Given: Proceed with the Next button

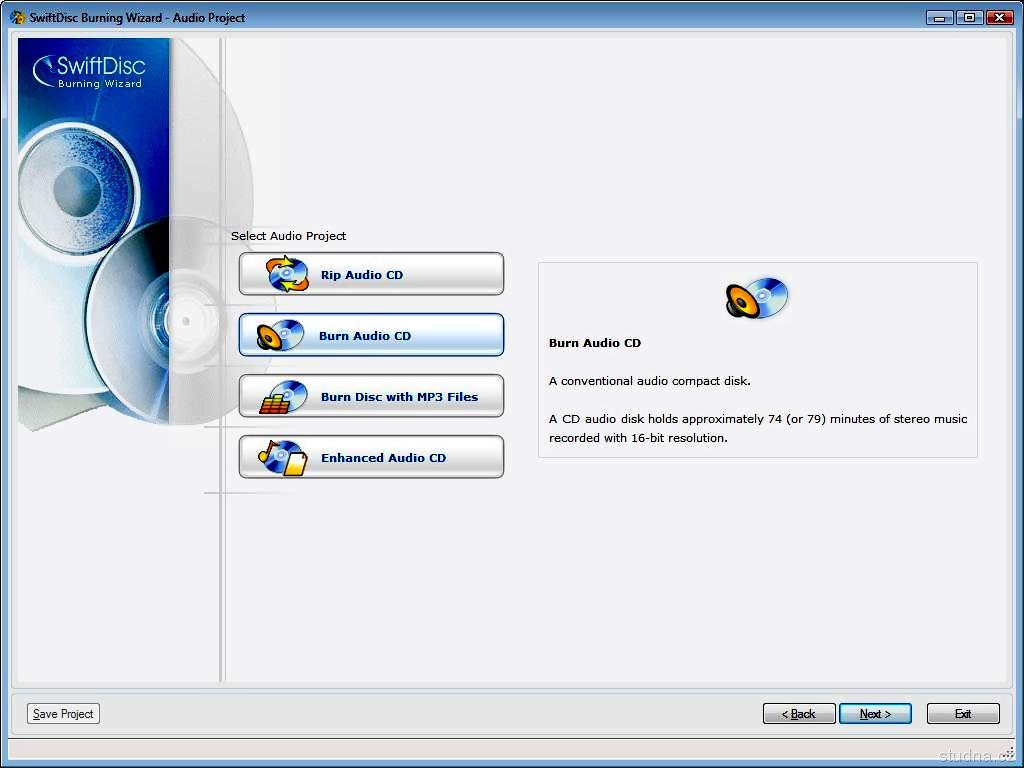Looking at the screenshot, I should (875, 714).
